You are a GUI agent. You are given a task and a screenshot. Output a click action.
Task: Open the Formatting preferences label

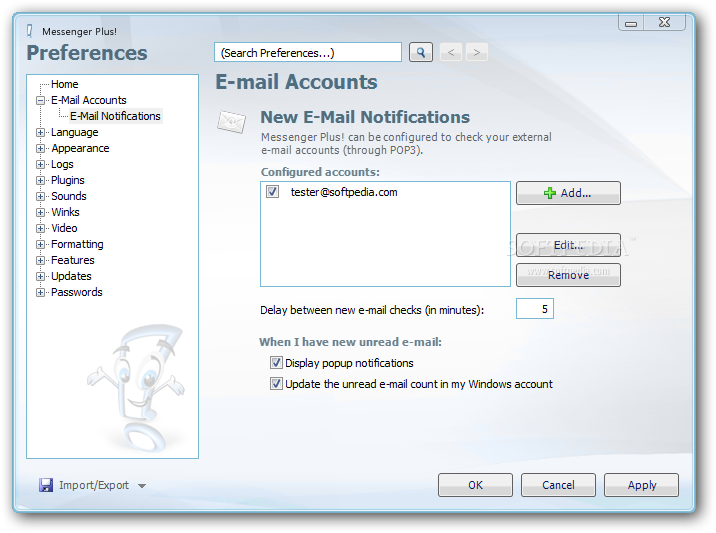click(x=77, y=244)
